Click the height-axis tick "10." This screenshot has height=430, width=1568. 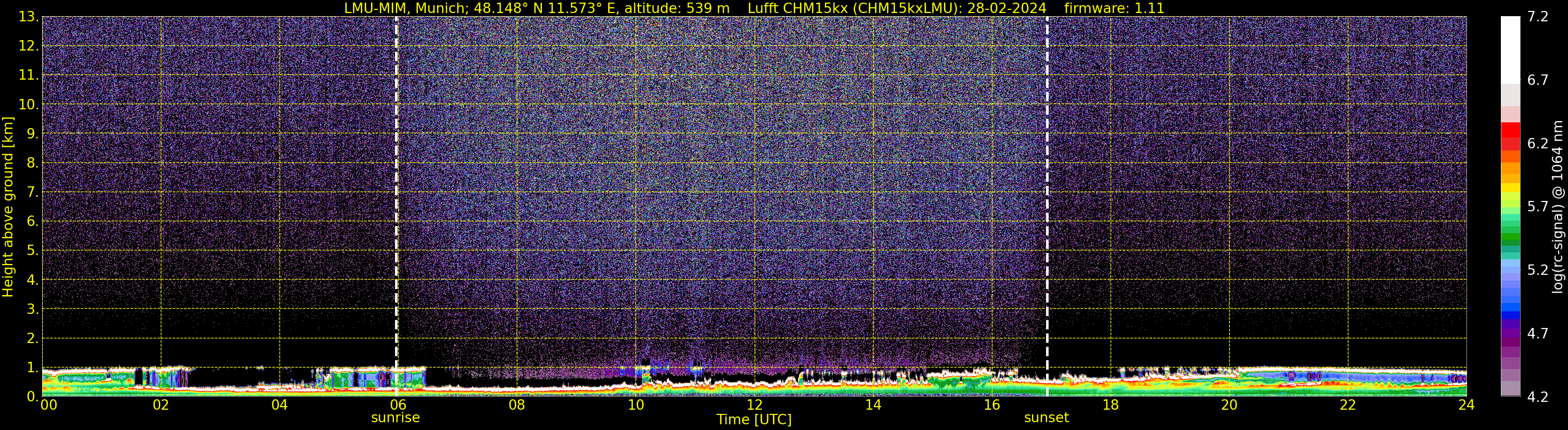pyautogui.click(x=29, y=104)
